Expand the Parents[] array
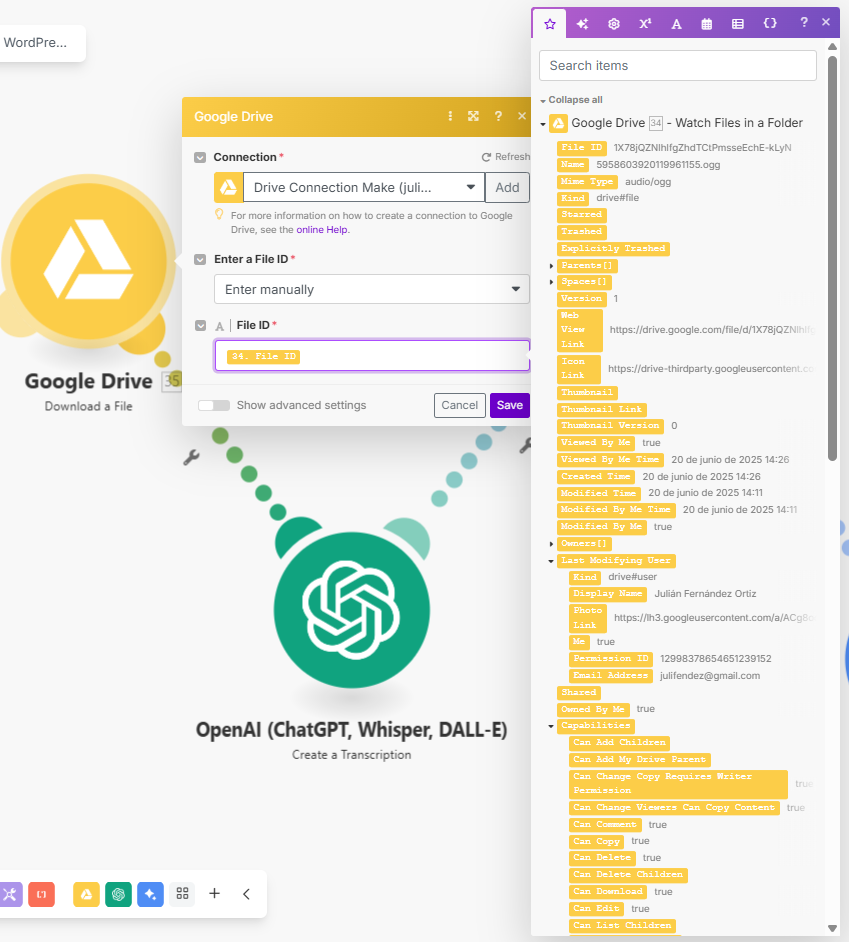 552,266
